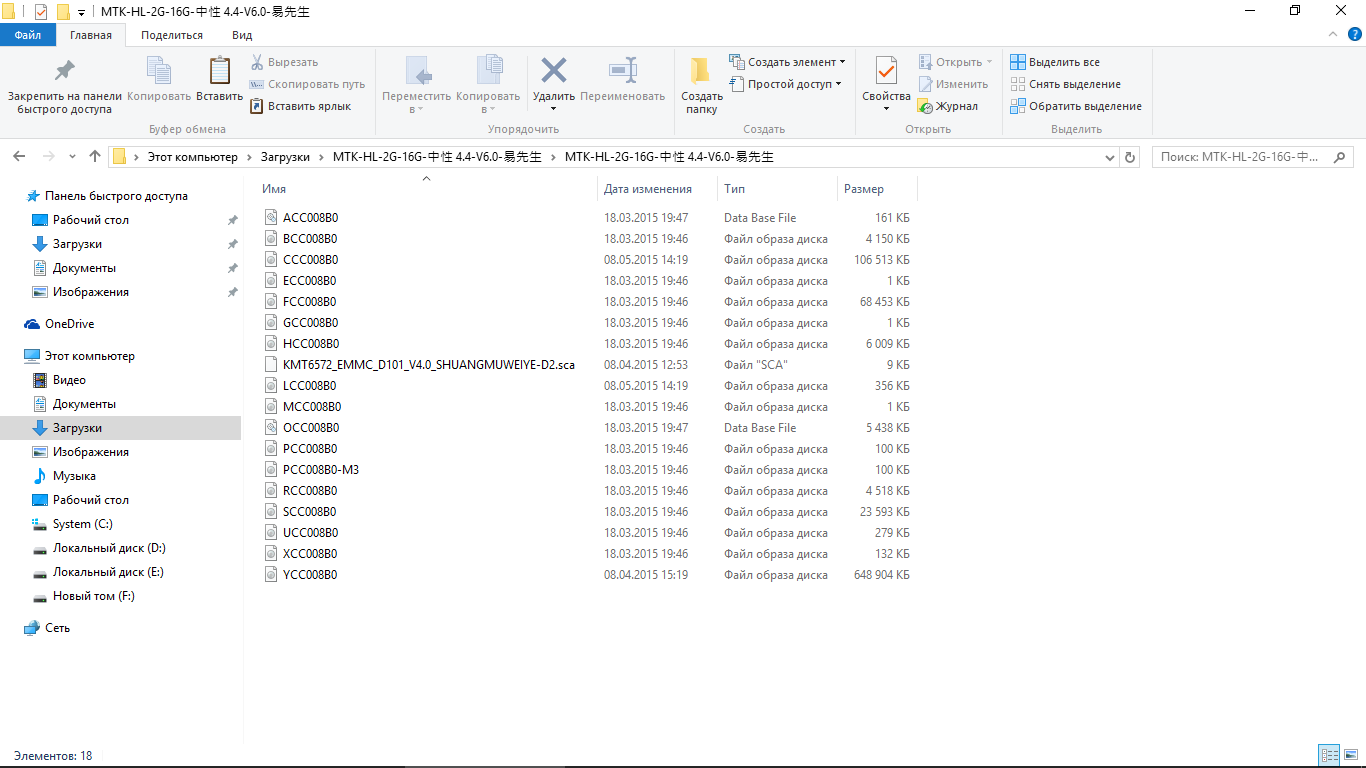Image resolution: width=1366 pixels, height=768 pixels.
Task: Click the Delete red X icon
Action: pyautogui.click(x=553, y=70)
